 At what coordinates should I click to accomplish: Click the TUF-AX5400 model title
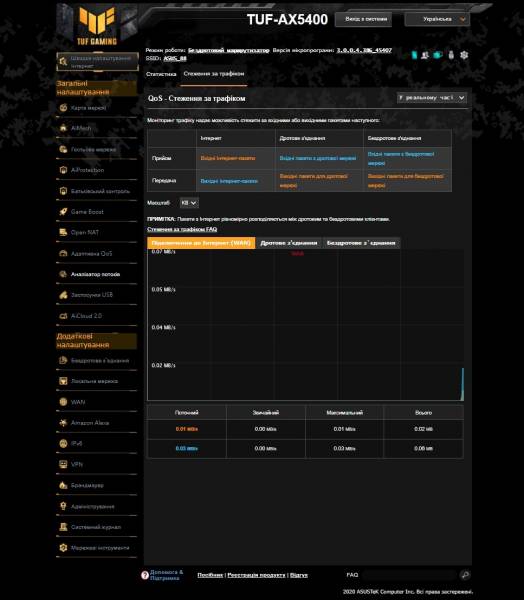[x=287, y=20]
